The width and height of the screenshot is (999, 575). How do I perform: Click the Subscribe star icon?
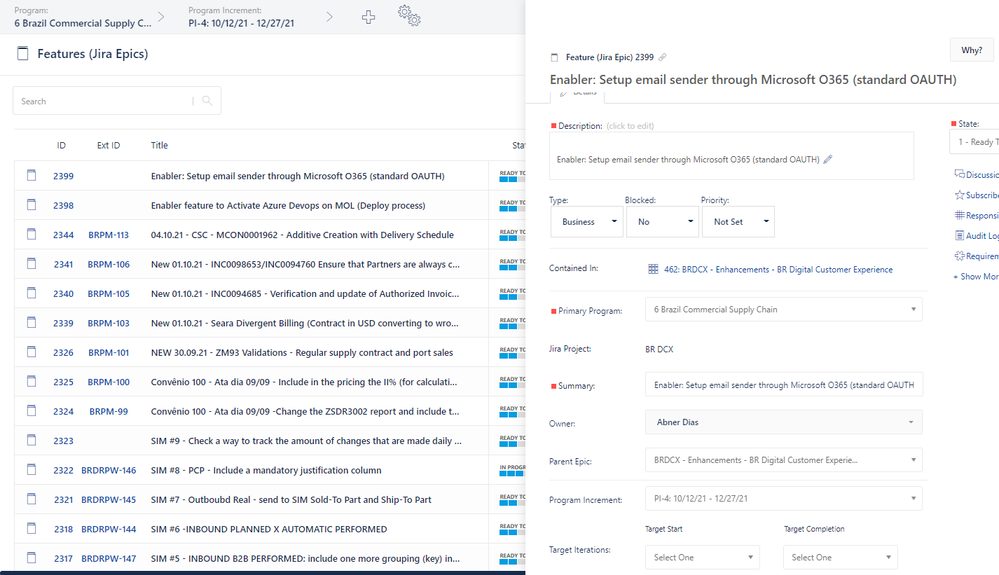pos(959,195)
